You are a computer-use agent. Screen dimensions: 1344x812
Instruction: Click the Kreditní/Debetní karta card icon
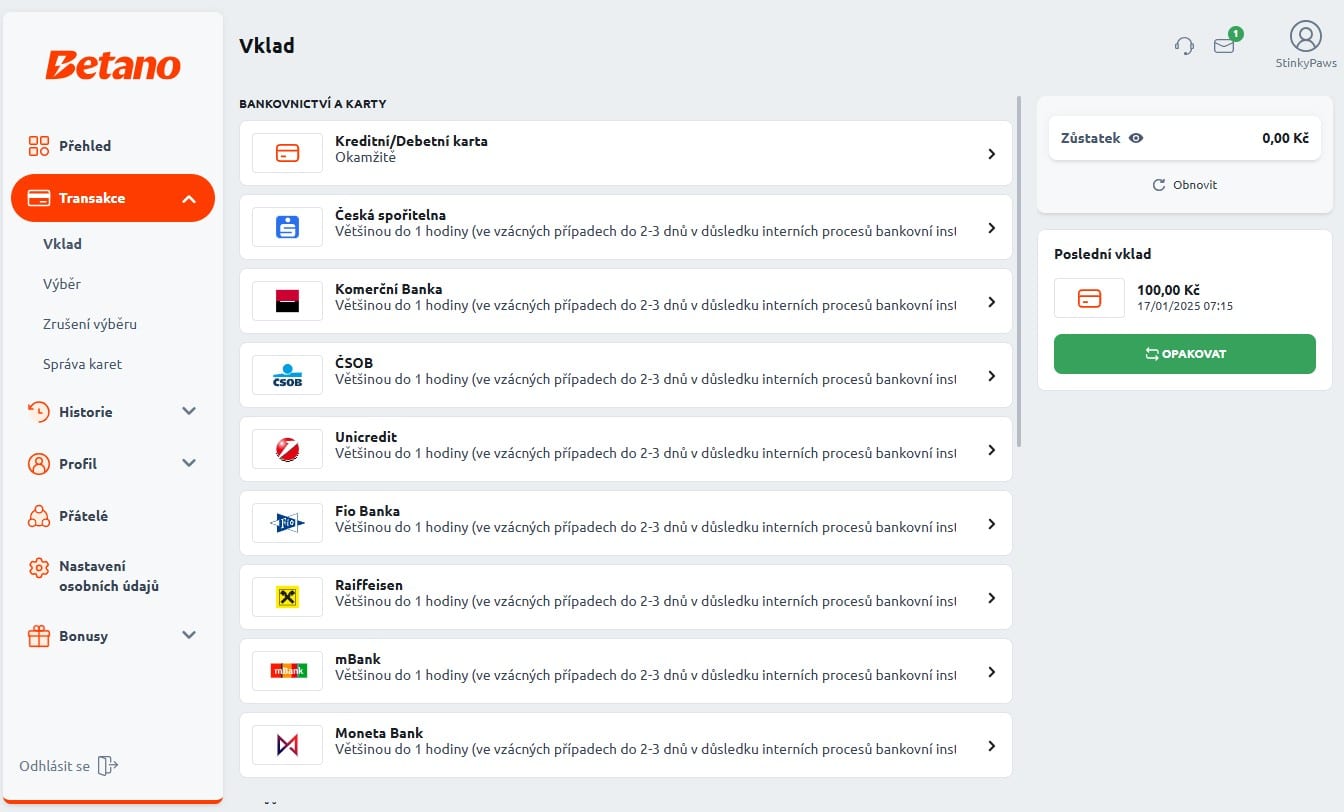(x=287, y=153)
